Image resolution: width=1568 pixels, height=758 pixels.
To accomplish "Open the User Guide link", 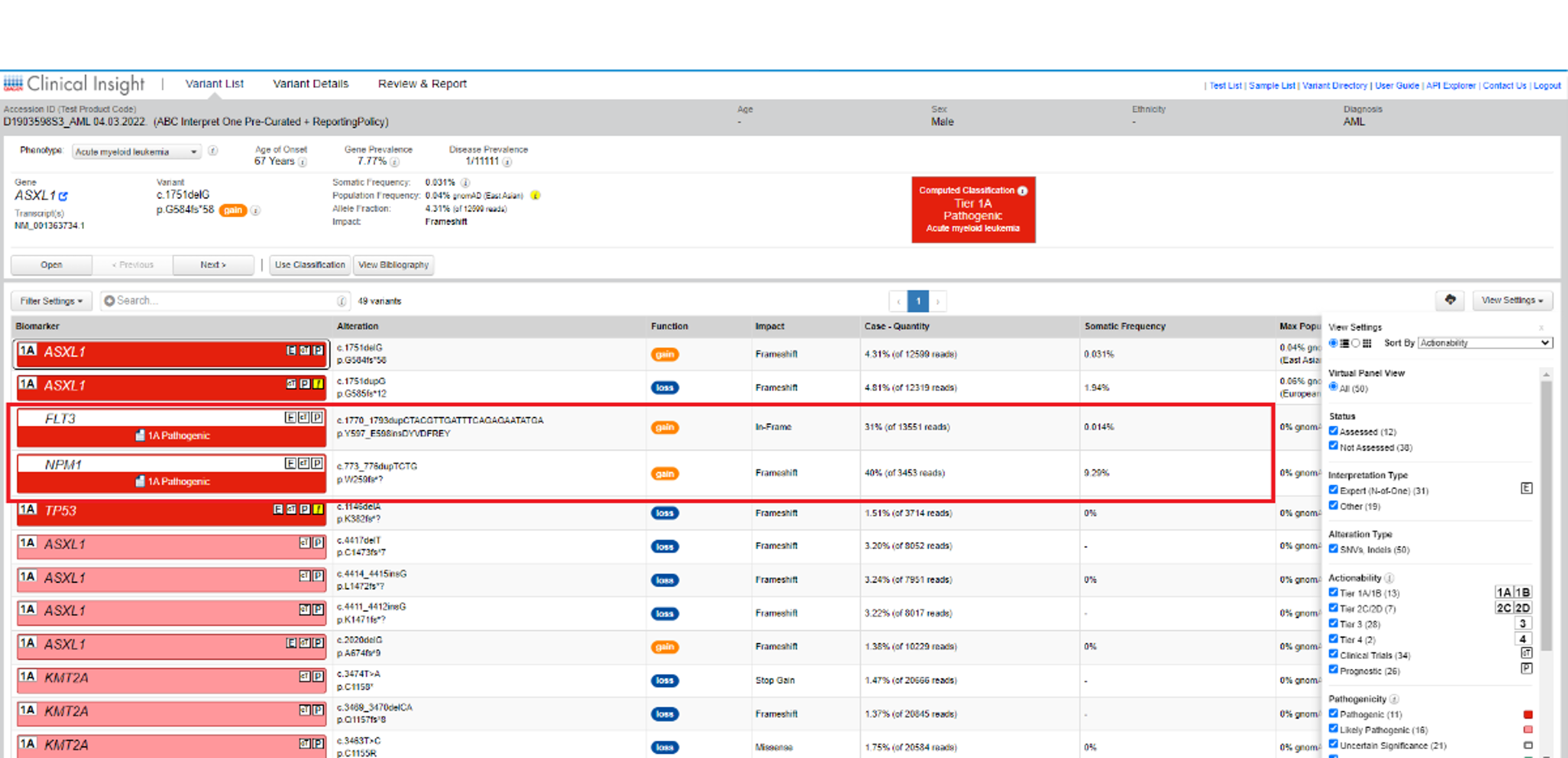I will pos(1396,86).
